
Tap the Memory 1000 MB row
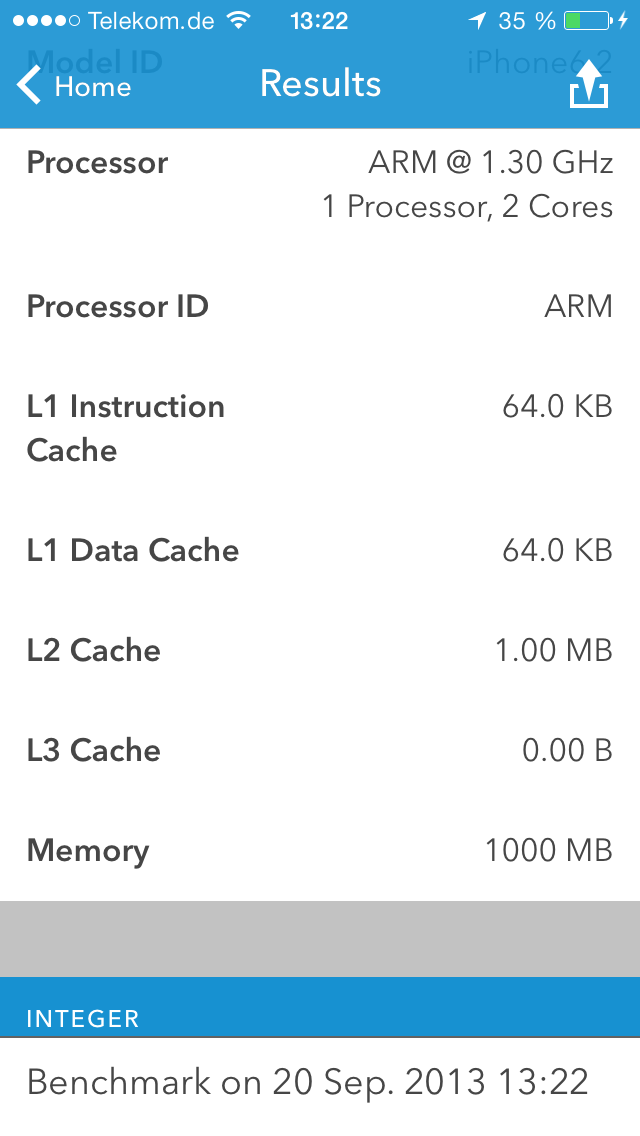[x=320, y=850]
